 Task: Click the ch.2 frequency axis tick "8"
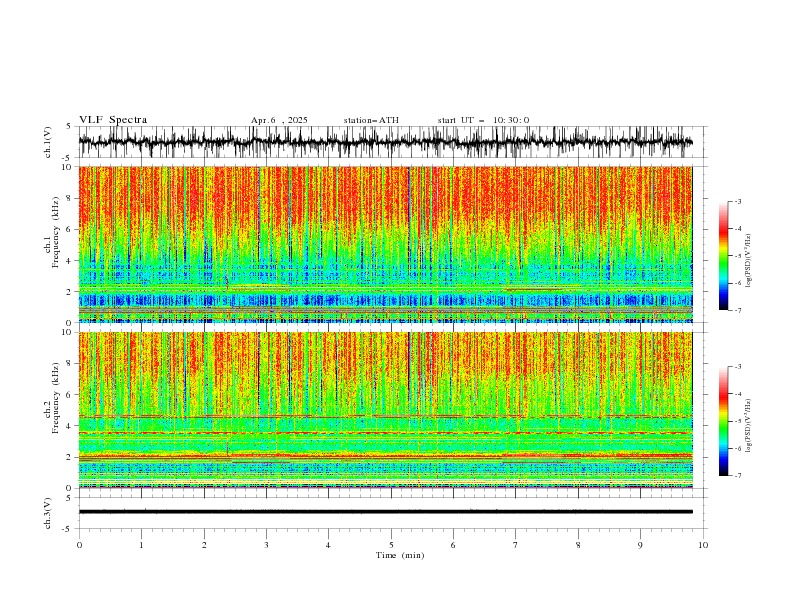coord(70,364)
